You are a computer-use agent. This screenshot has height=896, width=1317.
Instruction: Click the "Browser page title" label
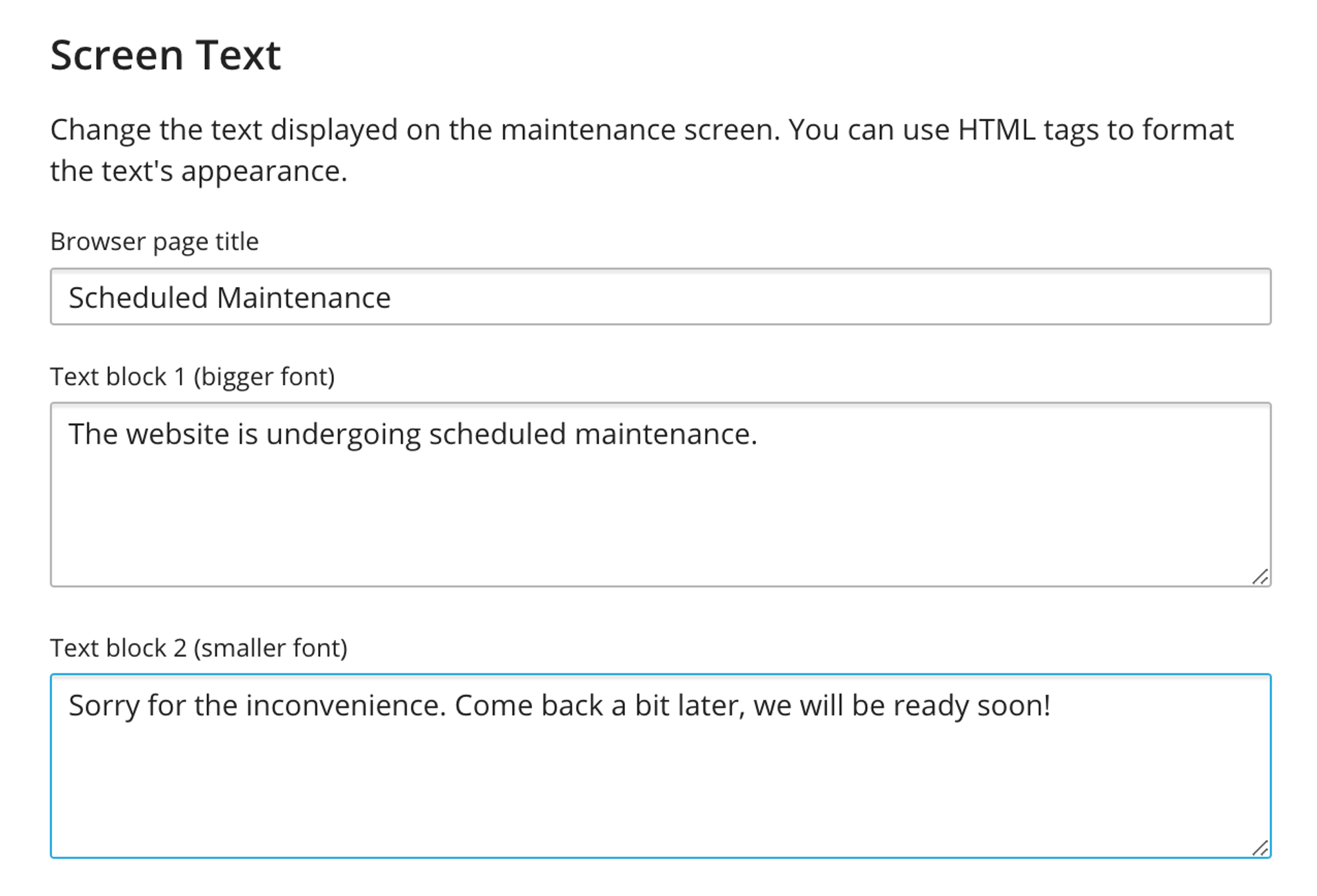pos(154,242)
